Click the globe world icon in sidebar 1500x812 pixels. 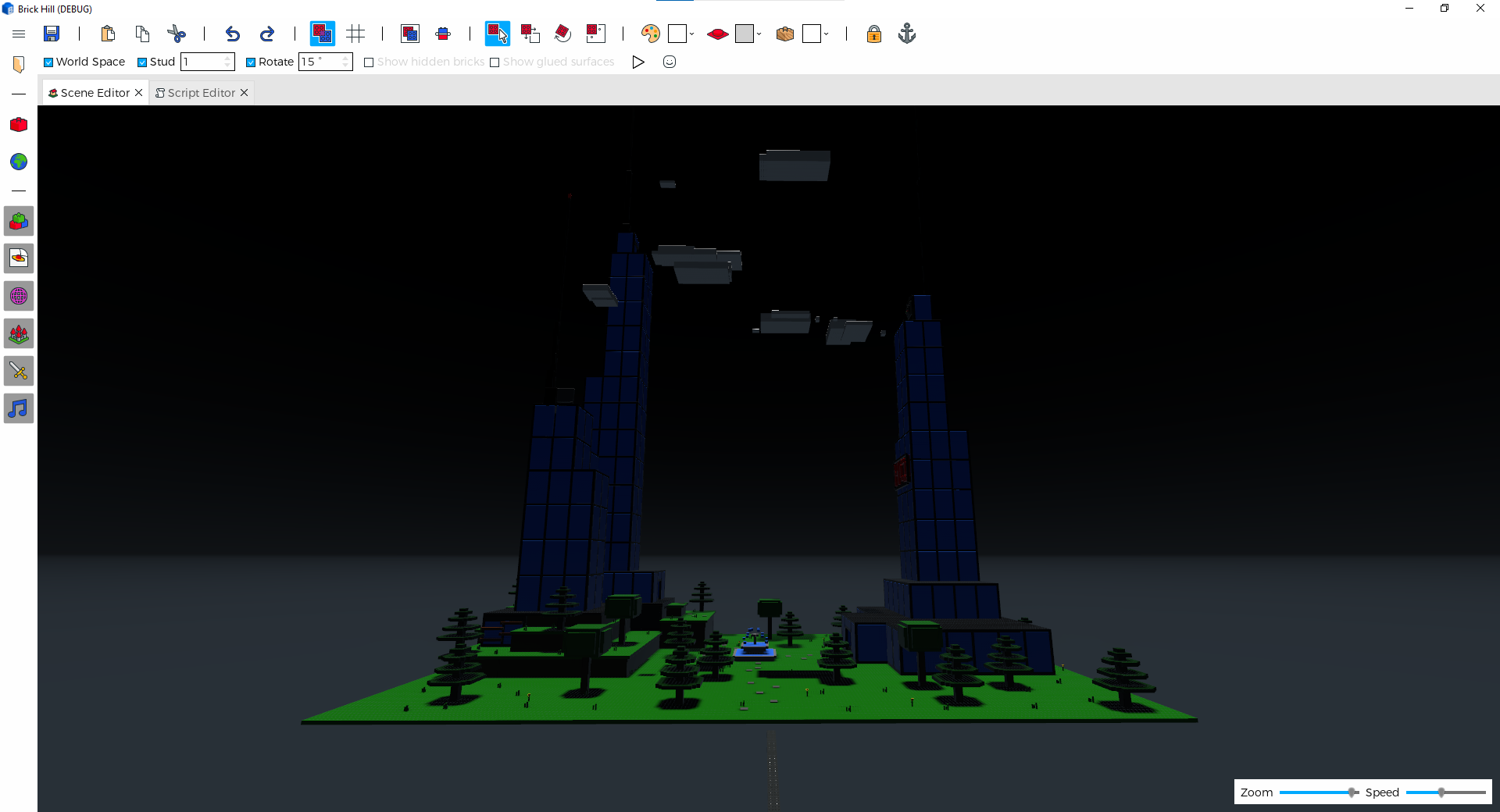(x=19, y=162)
